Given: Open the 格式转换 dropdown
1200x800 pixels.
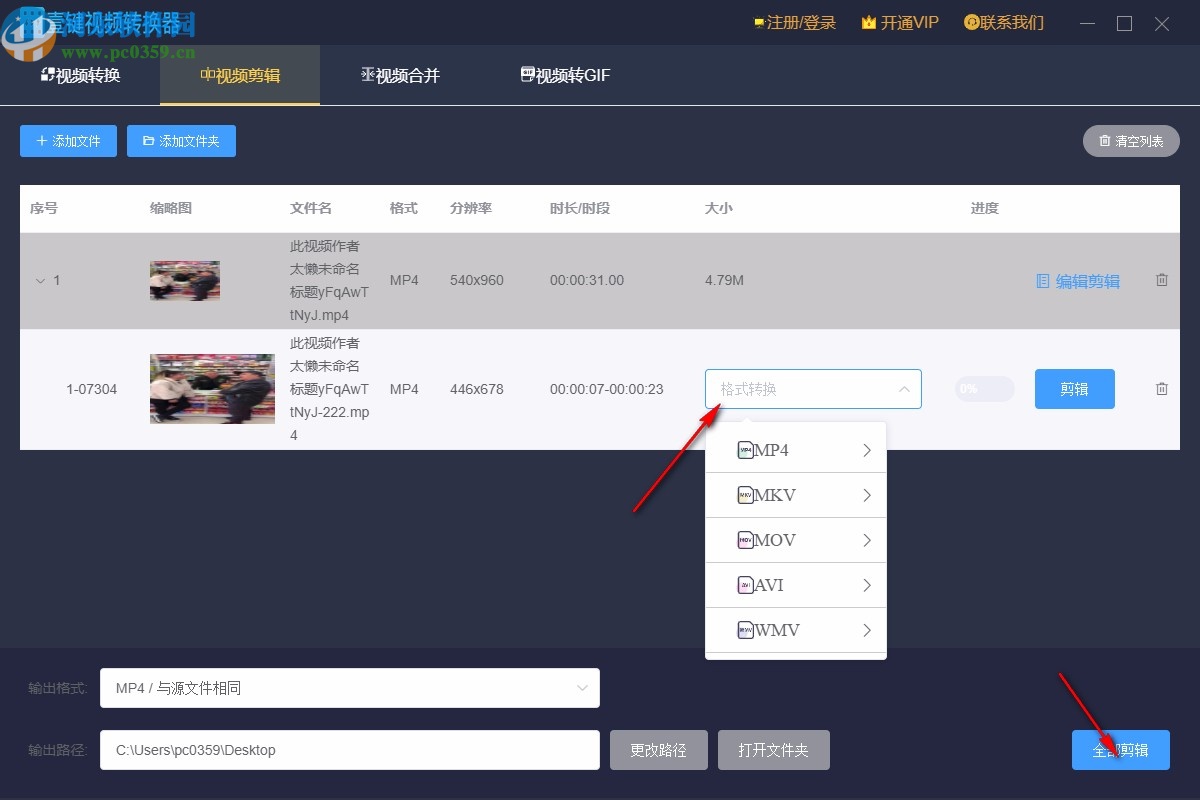Looking at the screenshot, I should click(x=812, y=388).
